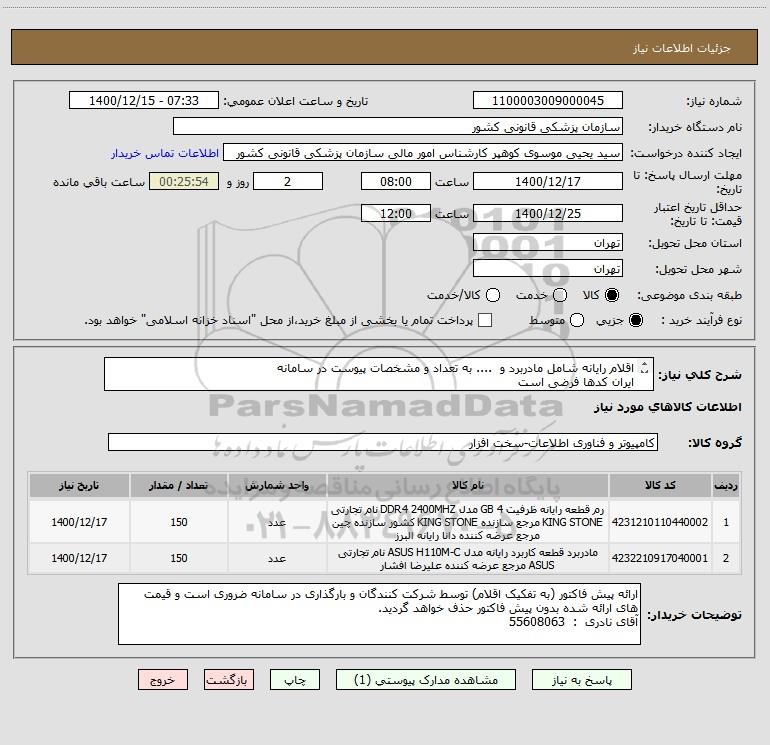
Task: Toggle the اسناد خزانه اسلامی payment checkbox
Action: [485, 320]
